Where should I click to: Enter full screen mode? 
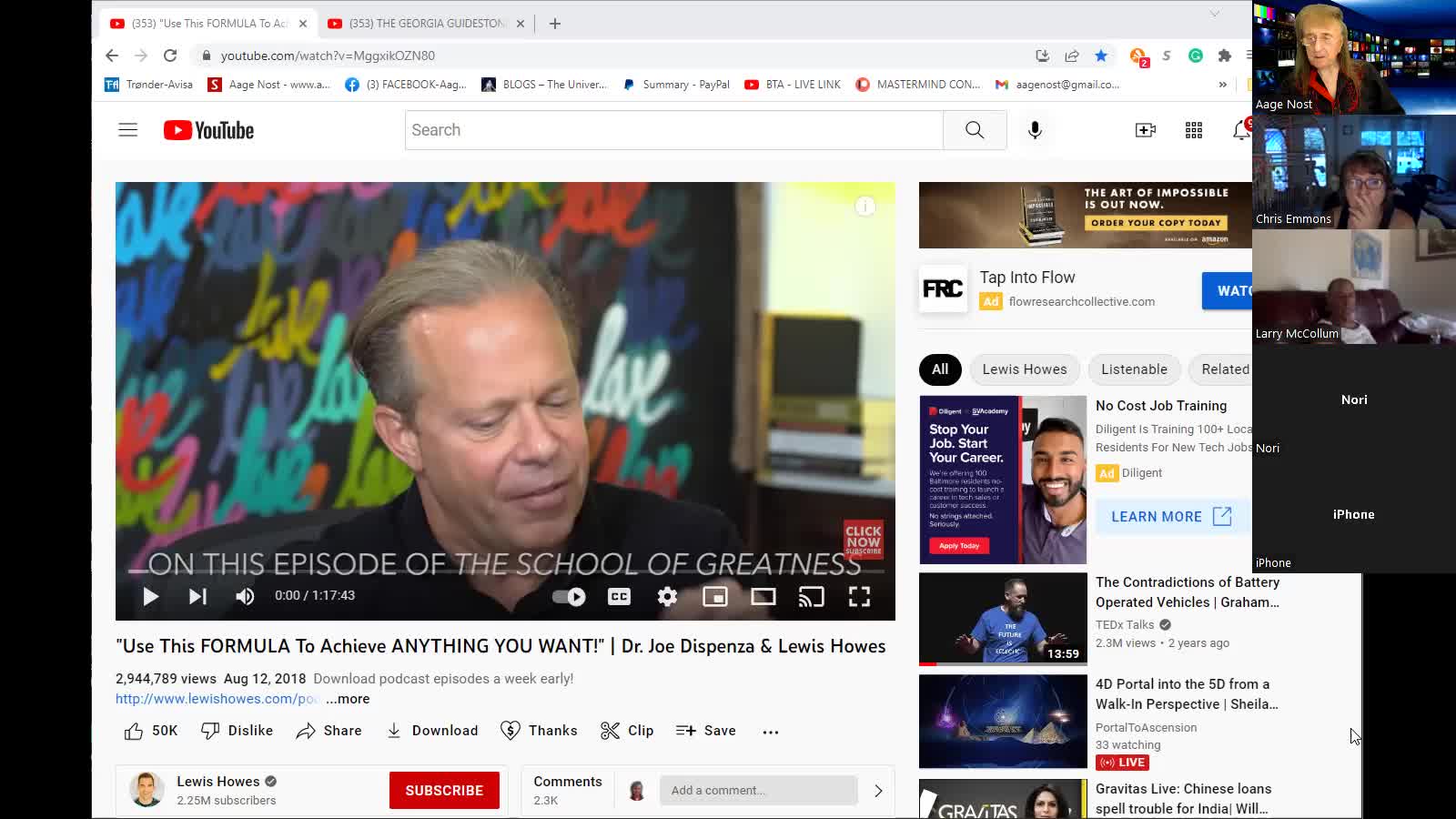coord(859,597)
